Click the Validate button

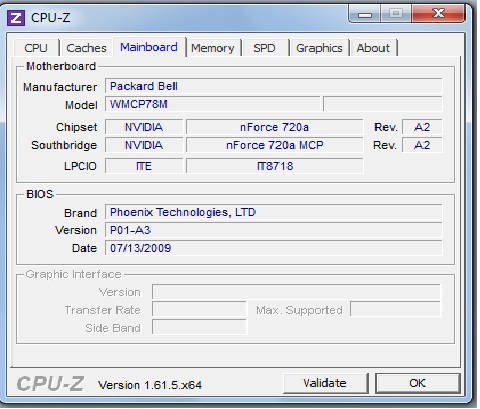click(325, 383)
